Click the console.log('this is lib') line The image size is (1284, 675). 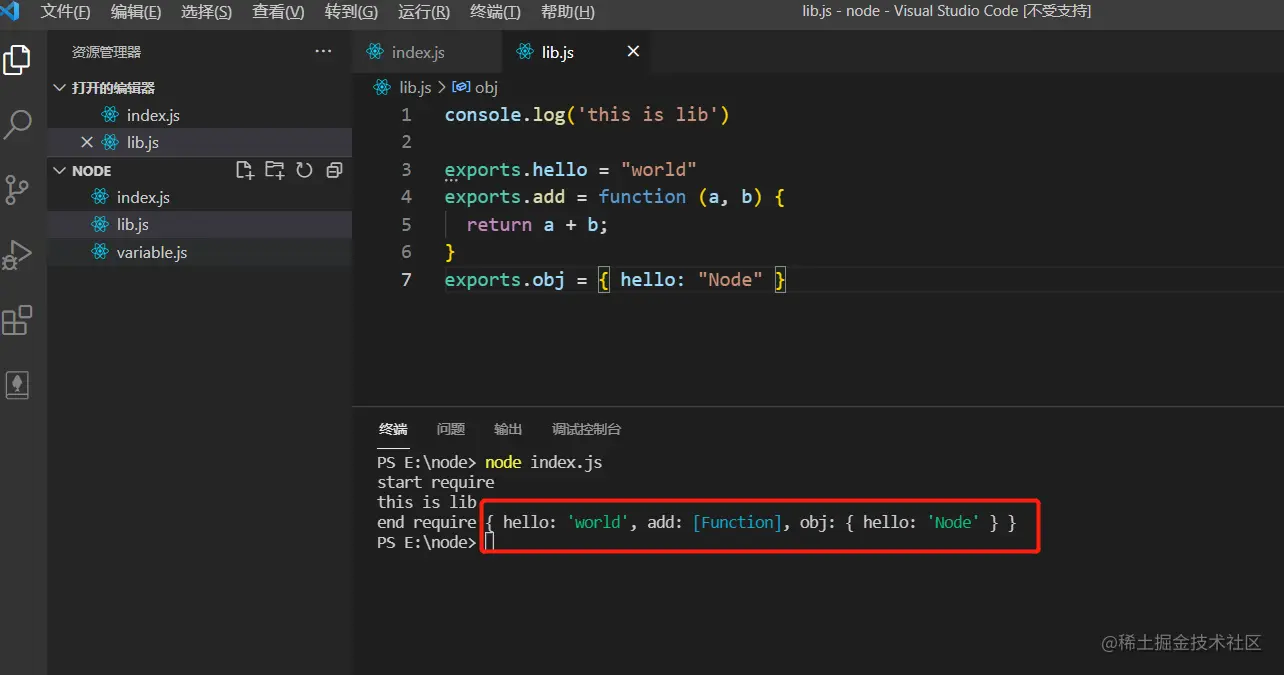click(x=587, y=115)
